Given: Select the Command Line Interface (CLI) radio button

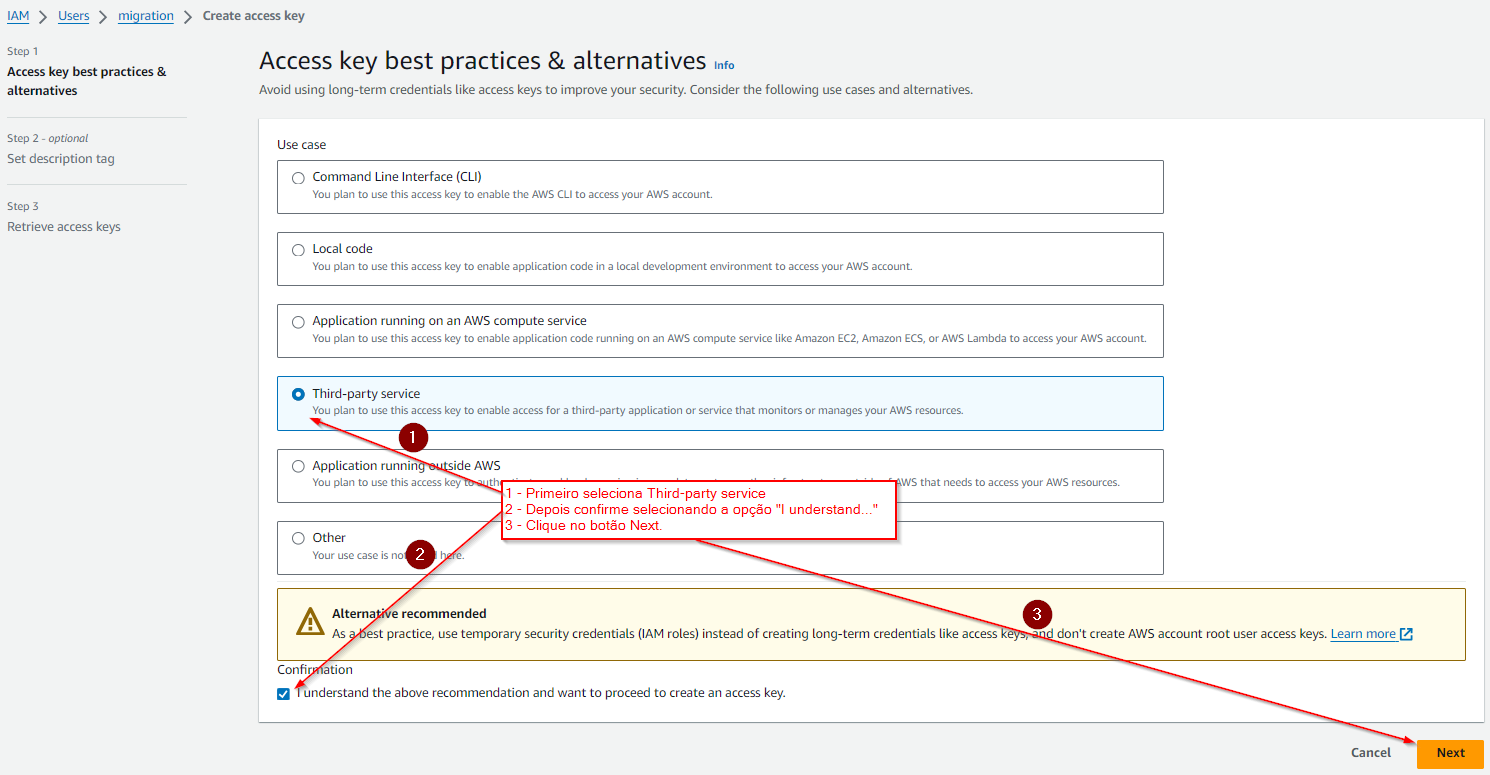Looking at the screenshot, I should (x=298, y=178).
